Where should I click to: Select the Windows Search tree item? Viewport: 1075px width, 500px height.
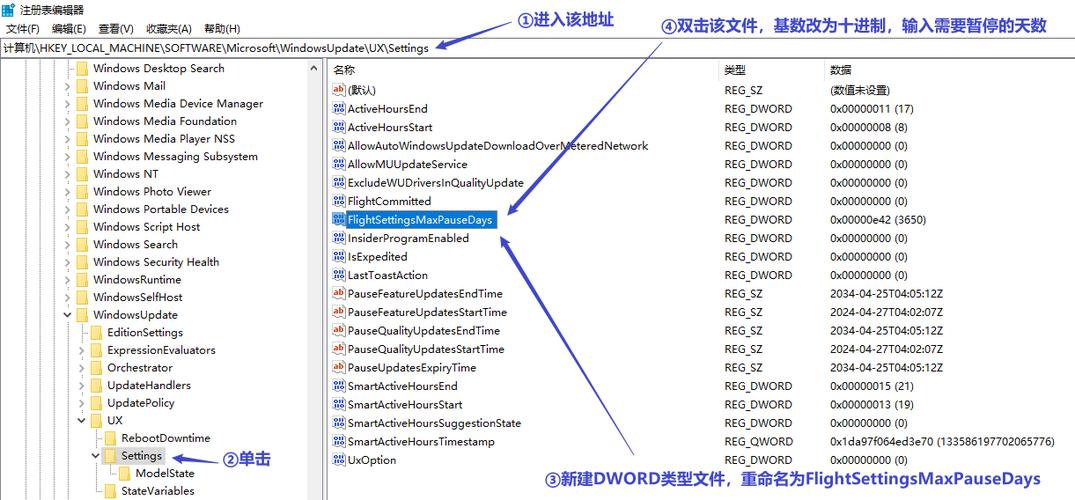click(135, 244)
